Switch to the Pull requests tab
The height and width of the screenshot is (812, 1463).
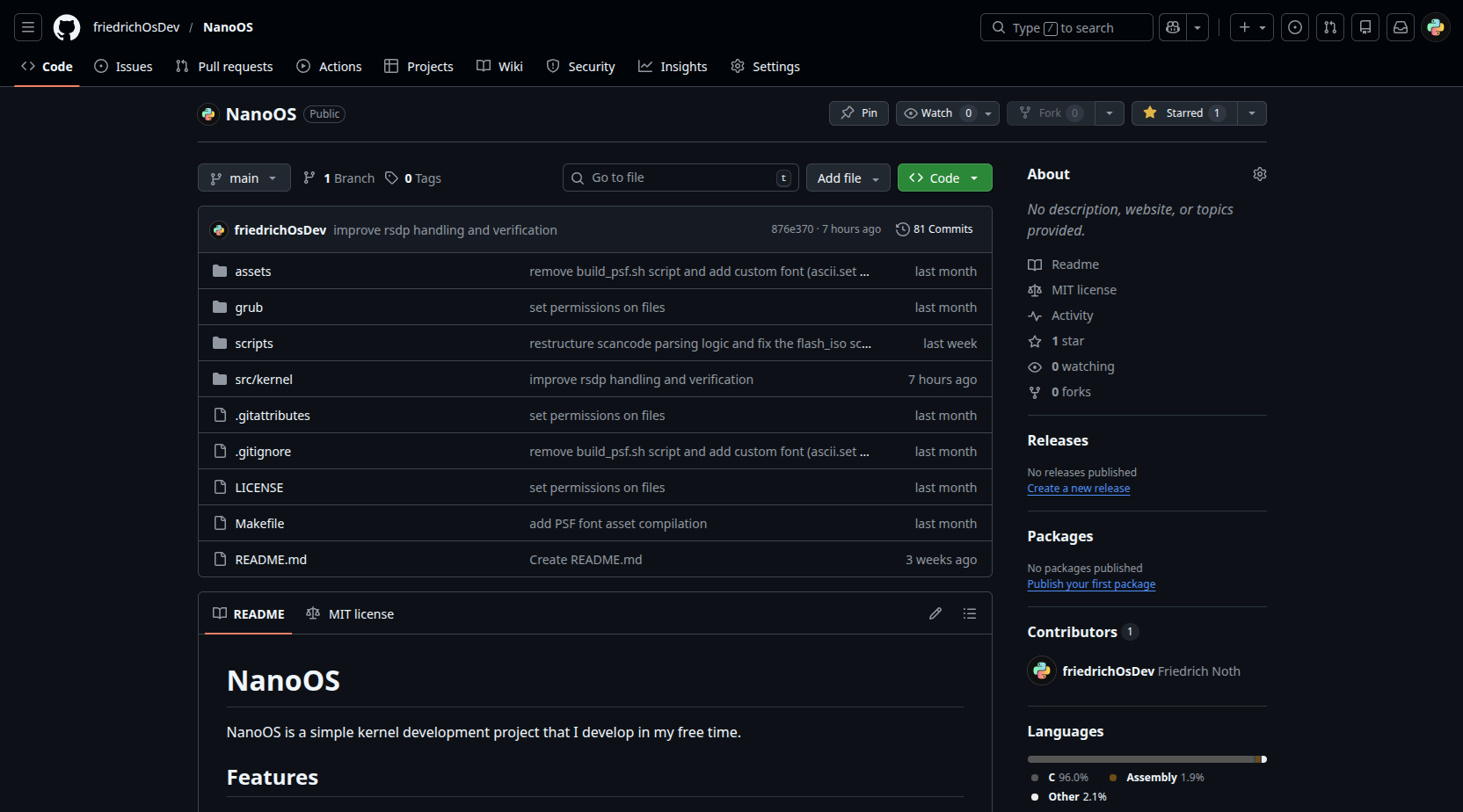click(224, 67)
